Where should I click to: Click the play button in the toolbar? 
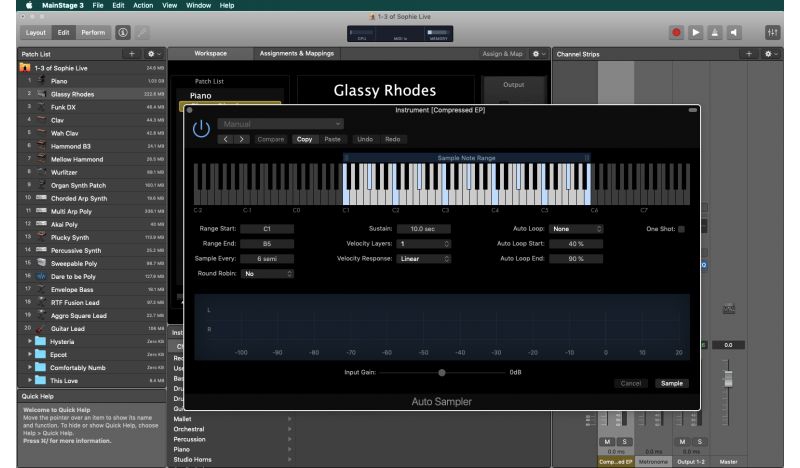pyautogui.click(x=695, y=33)
